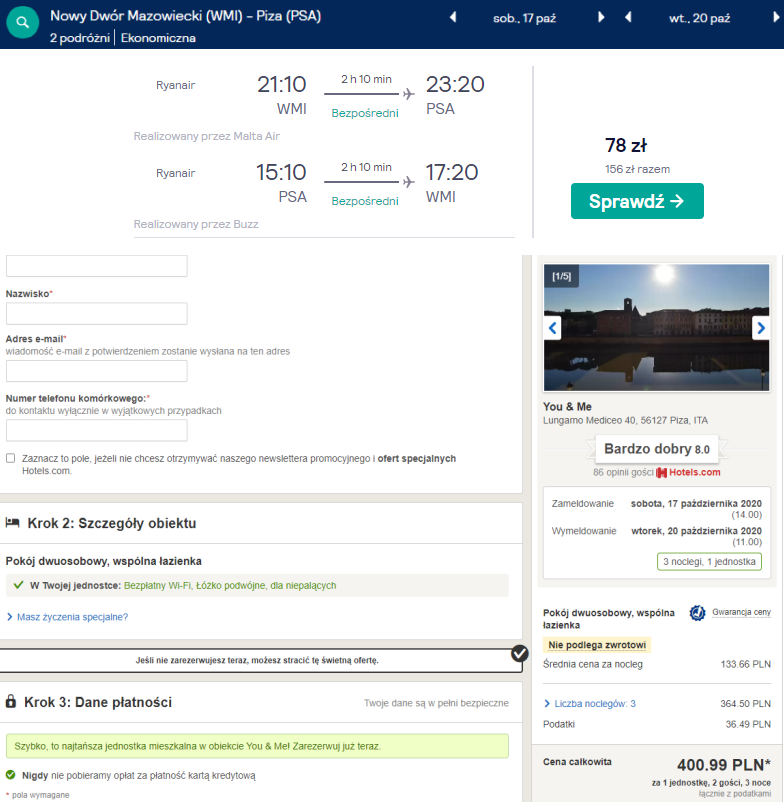This screenshot has width=784, height=802.
Task: Click the 78 zł price
Action: click(x=626, y=145)
